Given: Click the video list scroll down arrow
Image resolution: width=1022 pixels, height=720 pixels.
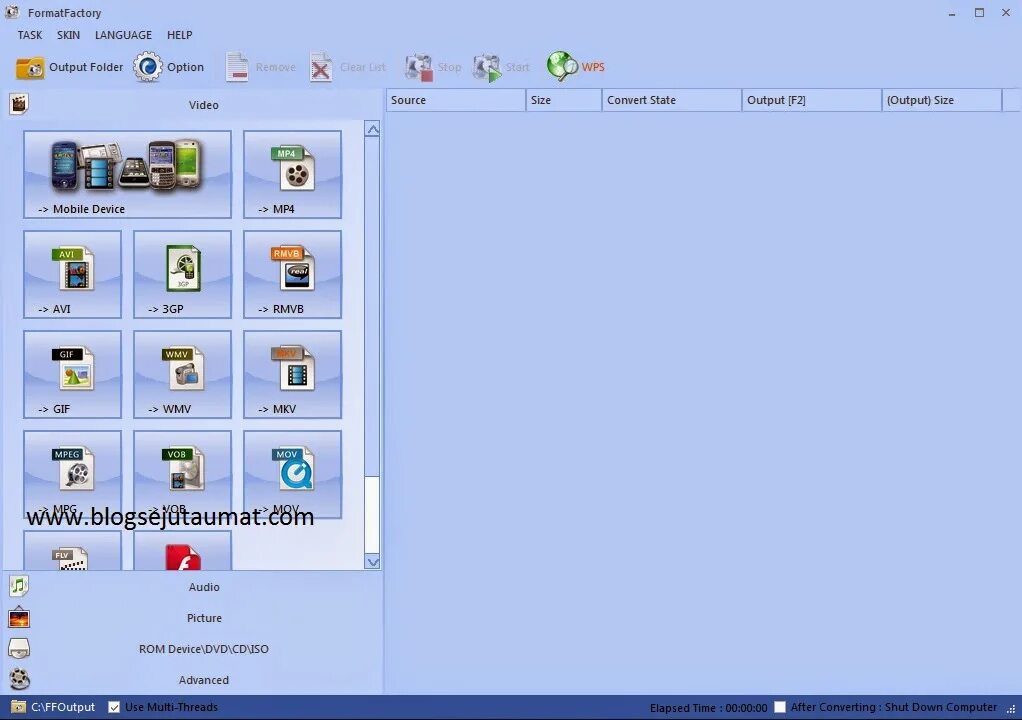Looking at the screenshot, I should click(x=372, y=562).
